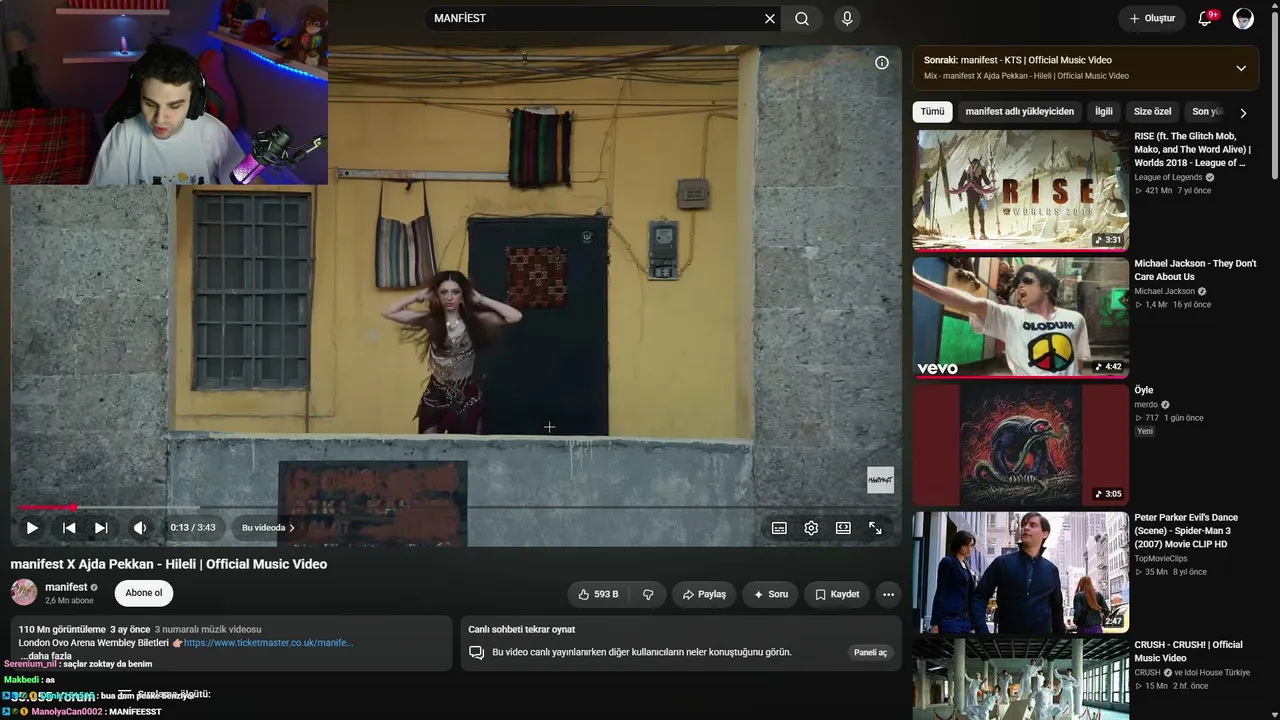Image resolution: width=1280 pixels, height=720 pixels.
Task: Enter full screen mode
Action: click(875, 528)
